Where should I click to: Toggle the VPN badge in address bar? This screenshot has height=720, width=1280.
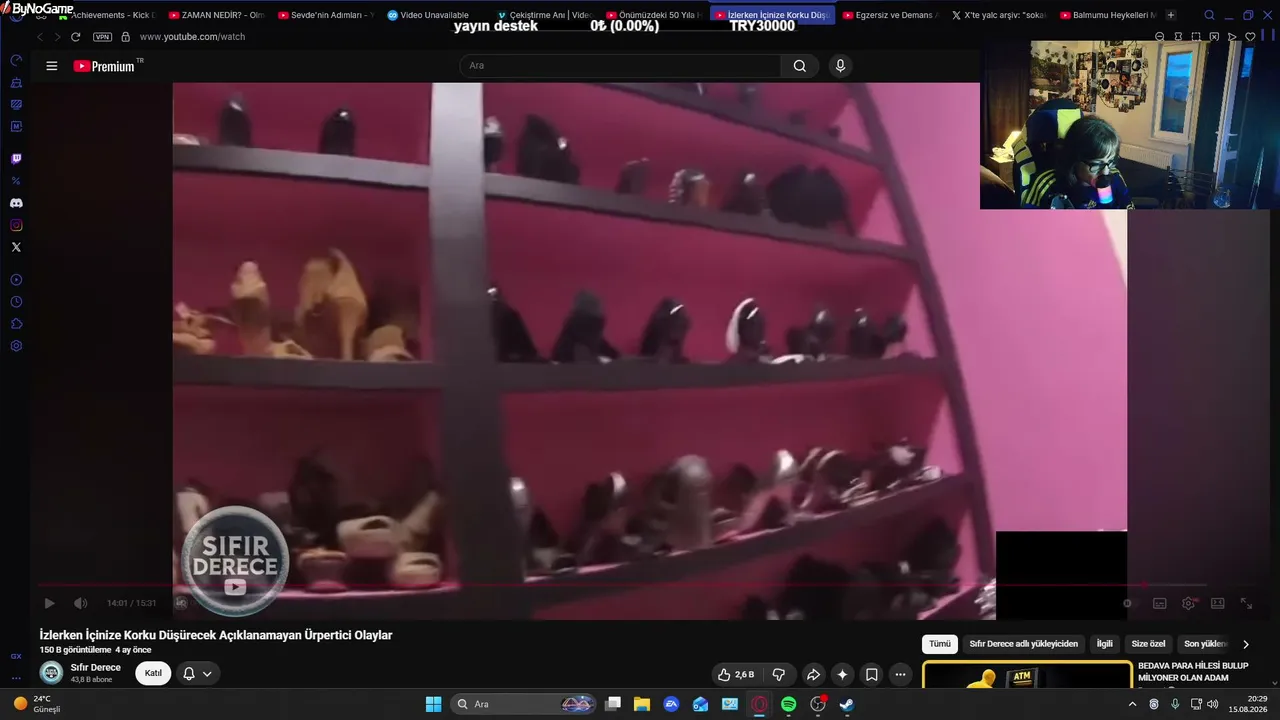102,37
